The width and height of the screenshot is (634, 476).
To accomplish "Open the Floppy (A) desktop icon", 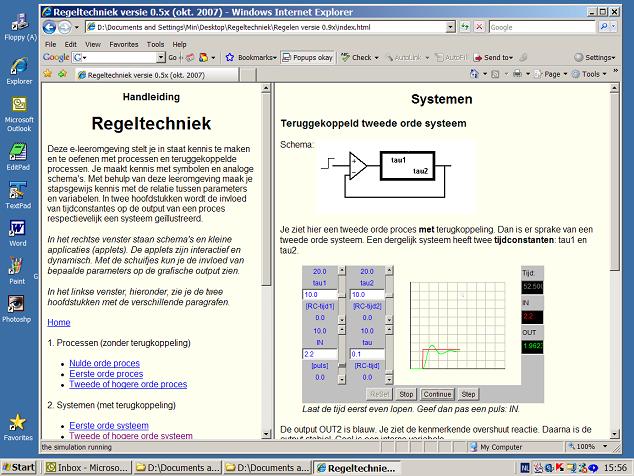I will pyautogui.click(x=19, y=27).
